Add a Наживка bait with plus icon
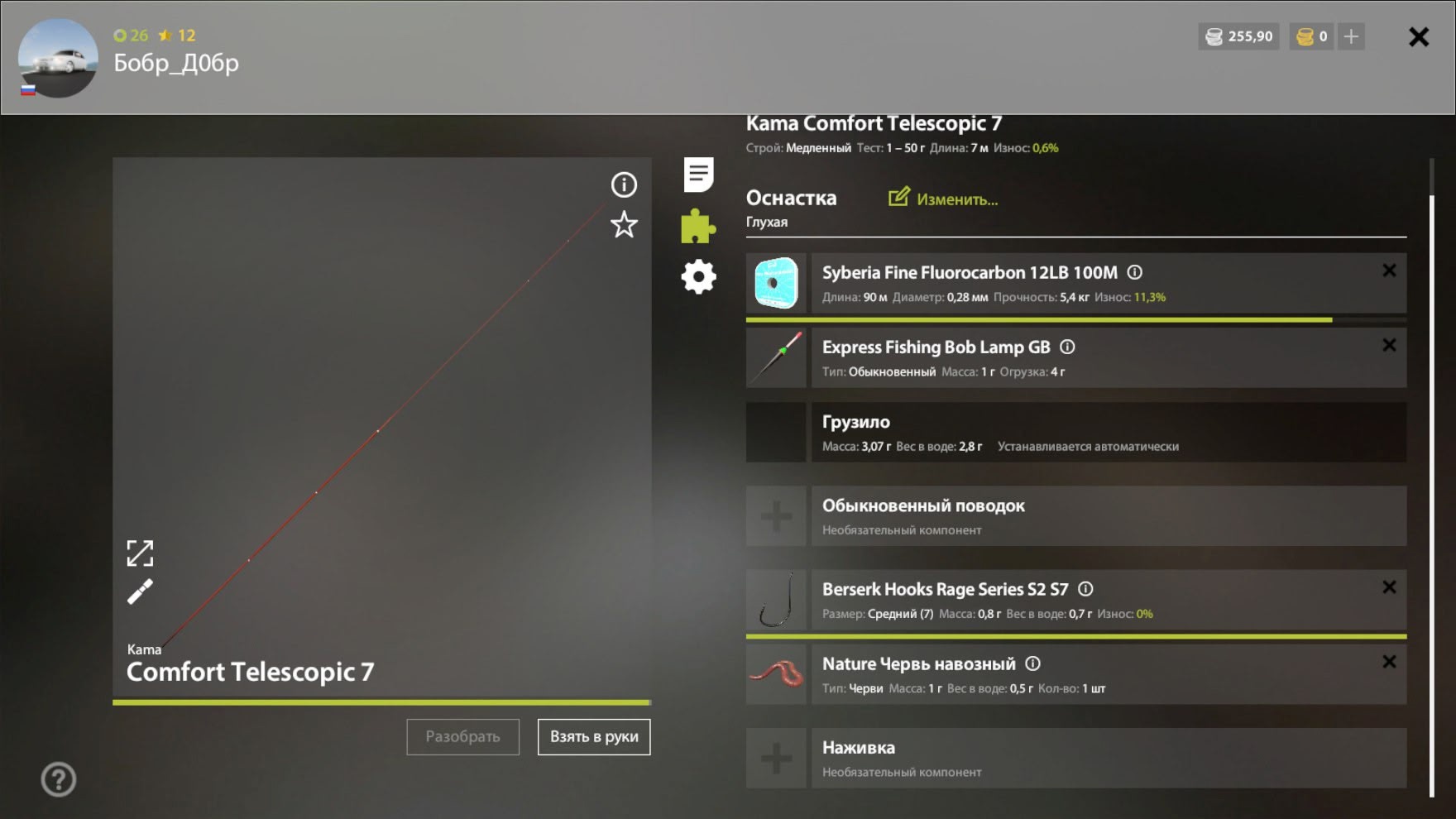The image size is (1456, 819). (x=776, y=758)
